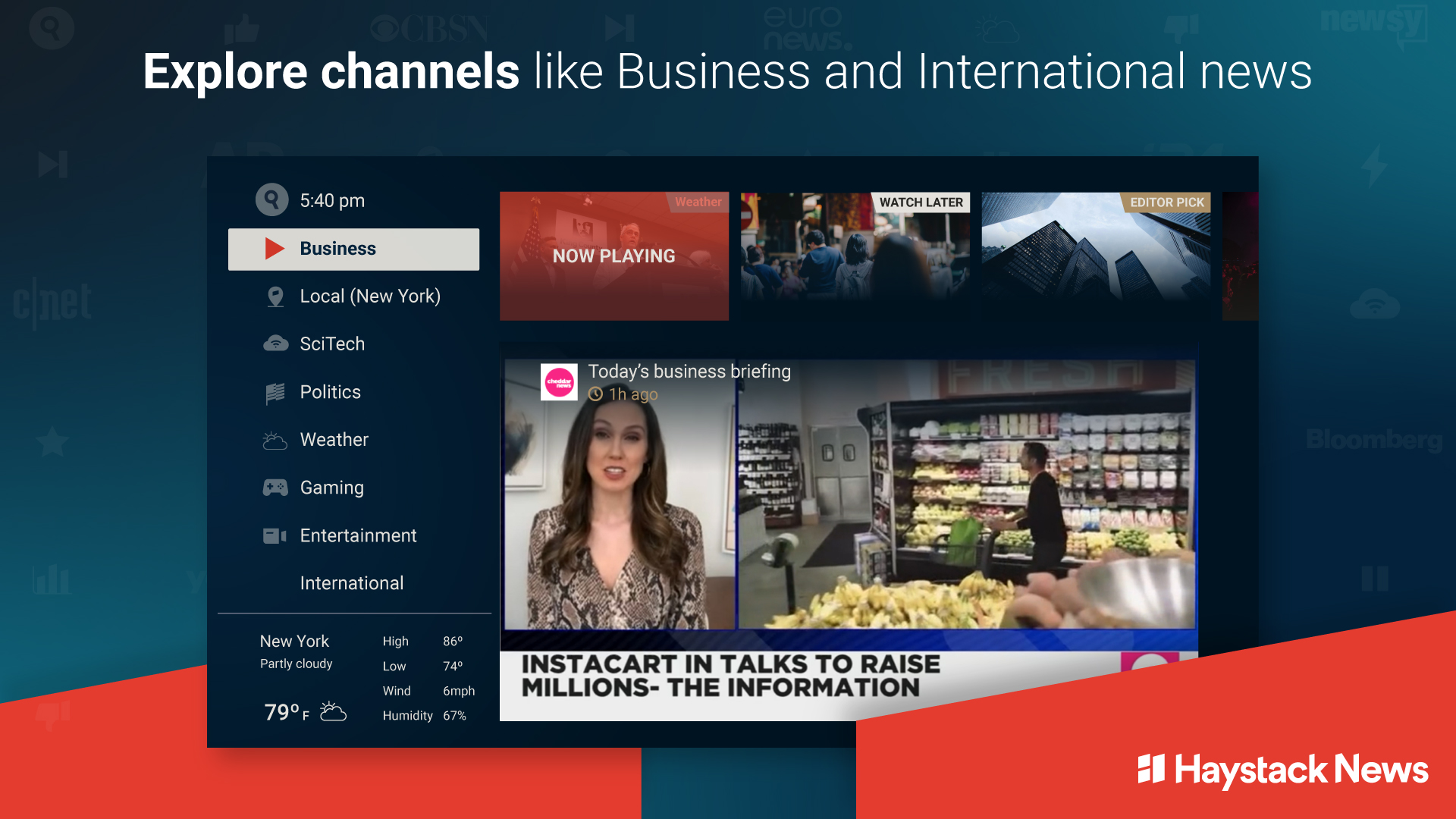Click the Entertainment camera icon
The image size is (1456, 819).
point(275,536)
